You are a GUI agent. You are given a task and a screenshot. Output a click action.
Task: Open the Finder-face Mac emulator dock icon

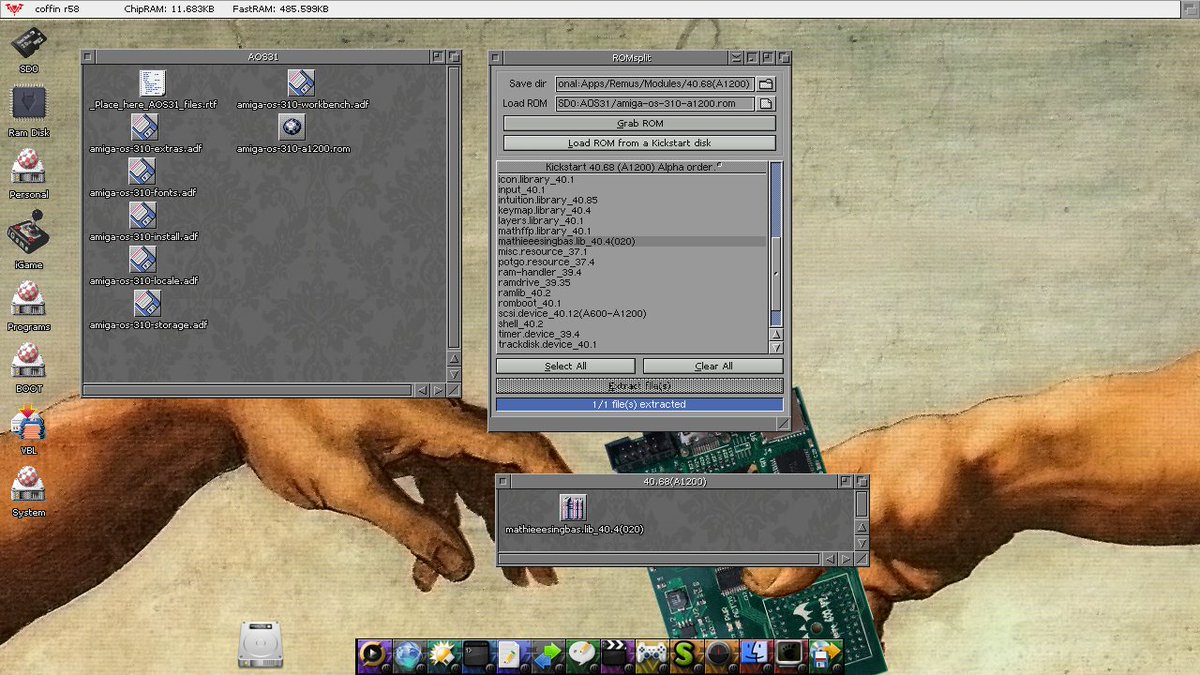pyautogui.click(x=755, y=655)
